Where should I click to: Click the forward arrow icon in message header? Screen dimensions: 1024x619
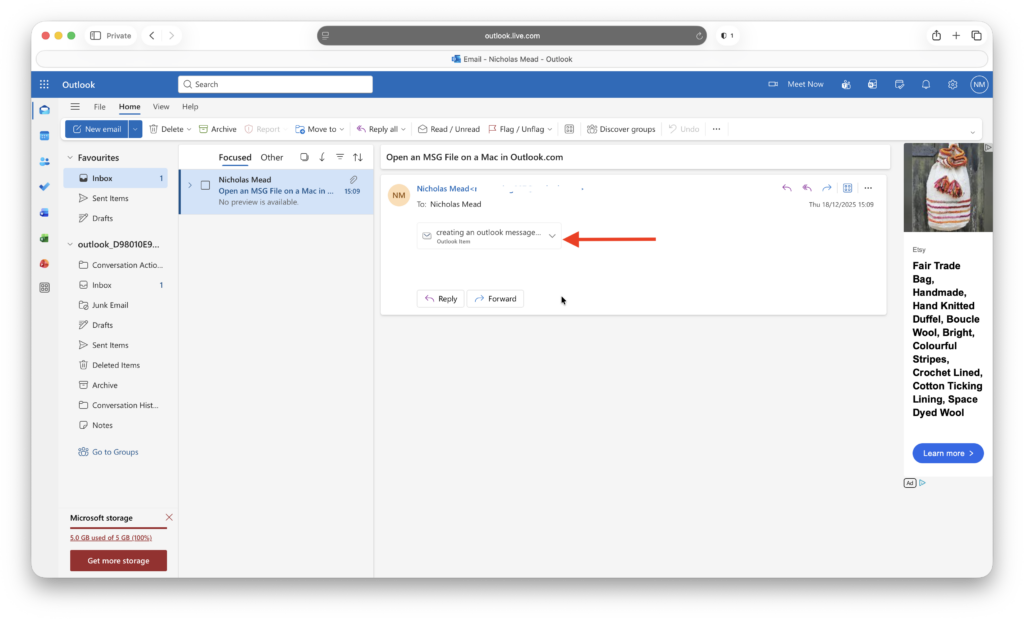pyautogui.click(x=827, y=187)
